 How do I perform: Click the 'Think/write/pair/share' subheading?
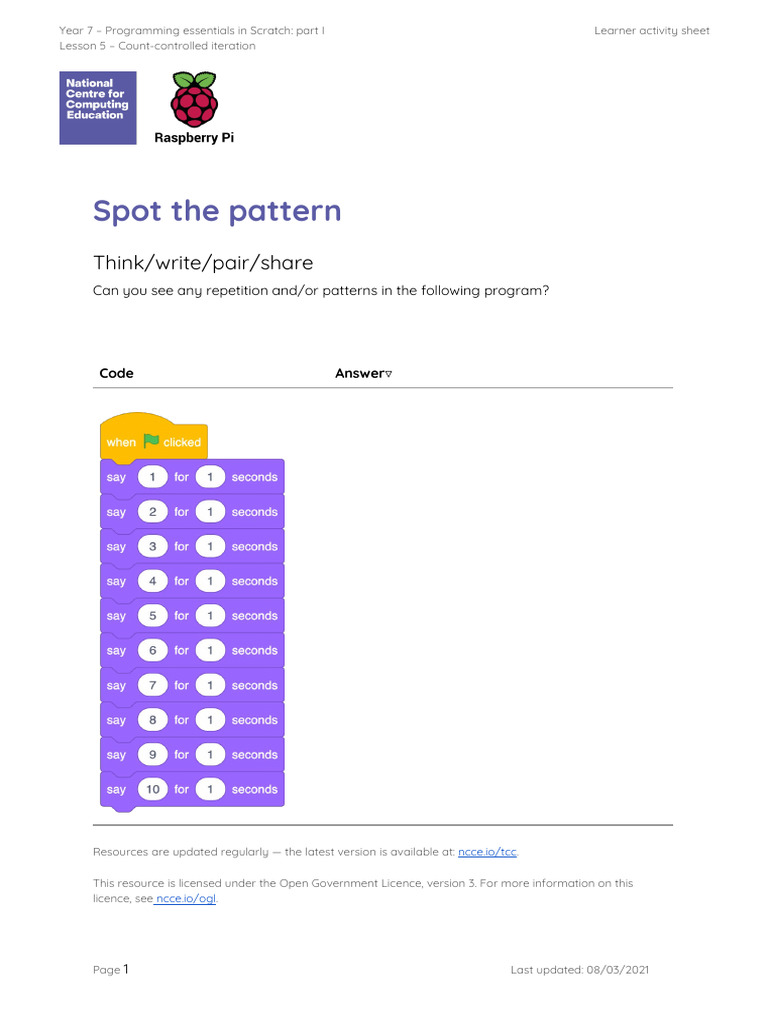[x=203, y=263]
